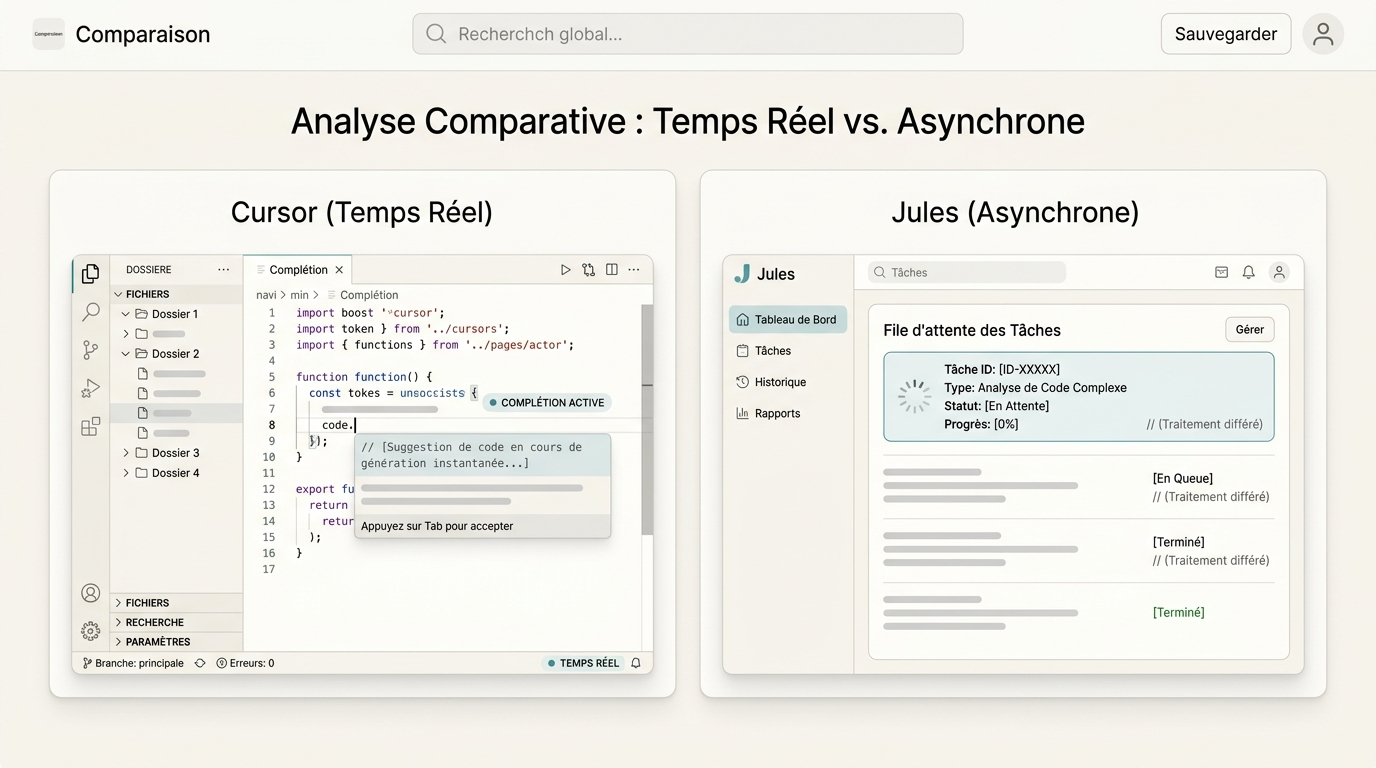Collapse the Dossier 2 folder

tap(126, 354)
